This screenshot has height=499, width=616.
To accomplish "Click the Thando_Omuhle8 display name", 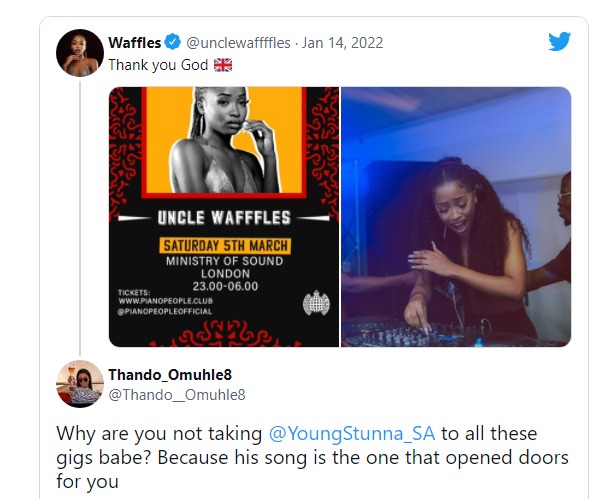I will click(170, 375).
